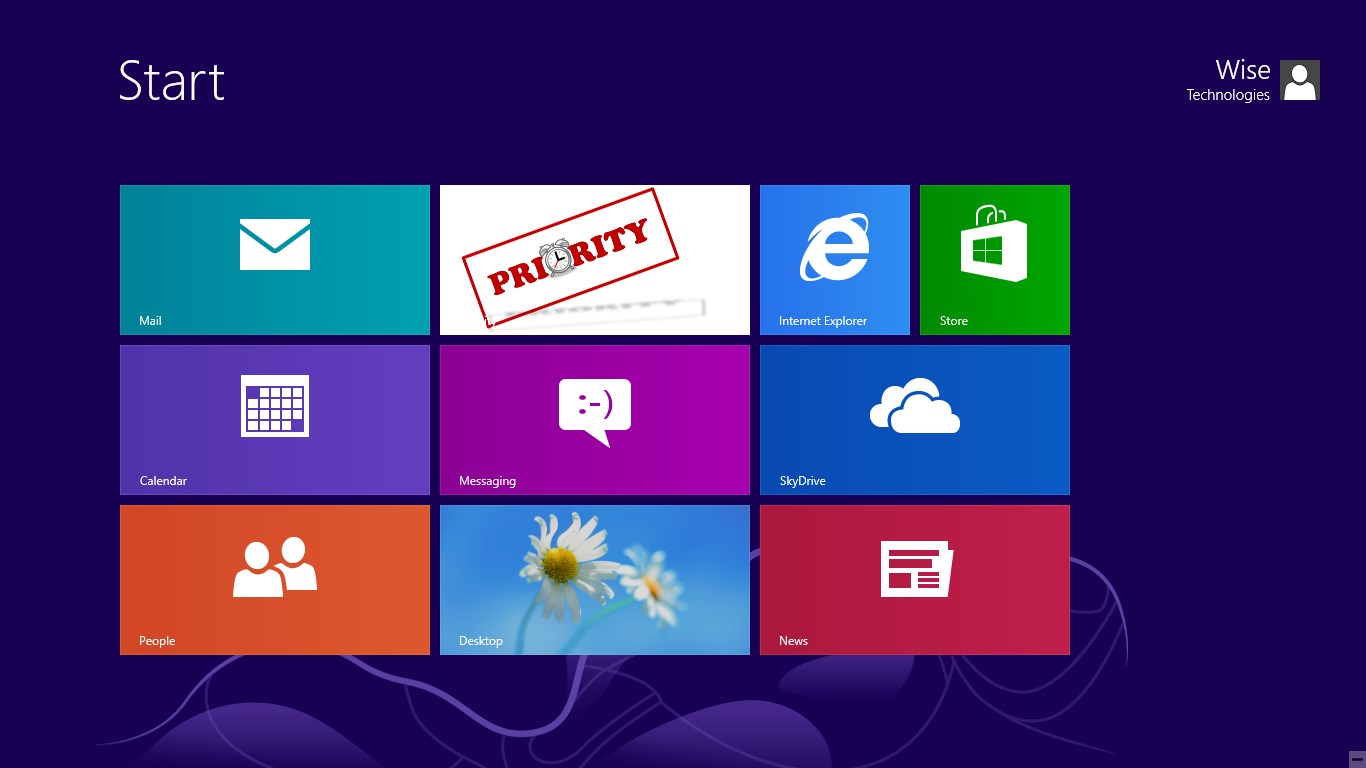Click the user account avatar picture
Screen dimensions: 1366x768
coord(1300,80)
